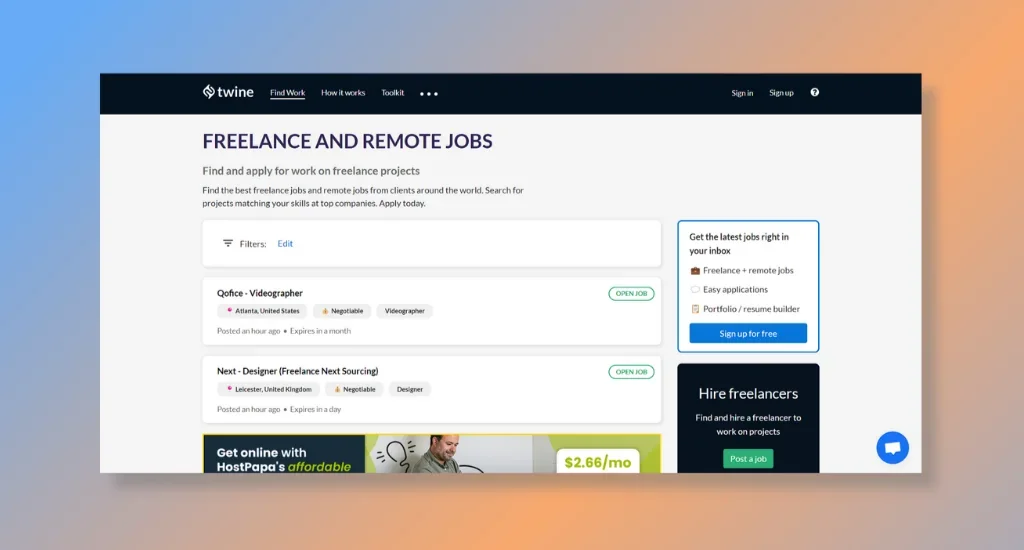Go to How it works page
The width and height of the screenshot is (1024, 550).
pyautogui.click(x=343, y=93)
